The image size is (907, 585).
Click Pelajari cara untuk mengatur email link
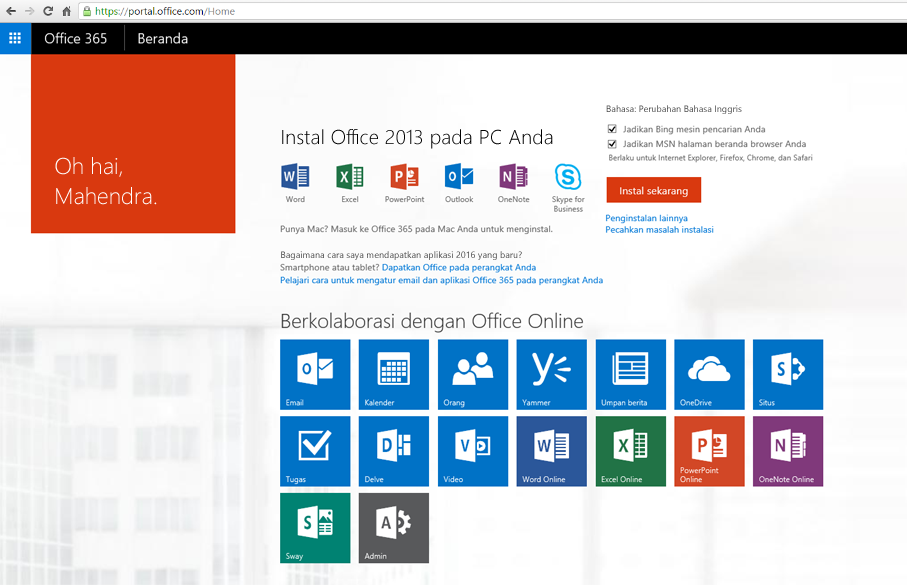pyautogui.click(x=441, y=280)
